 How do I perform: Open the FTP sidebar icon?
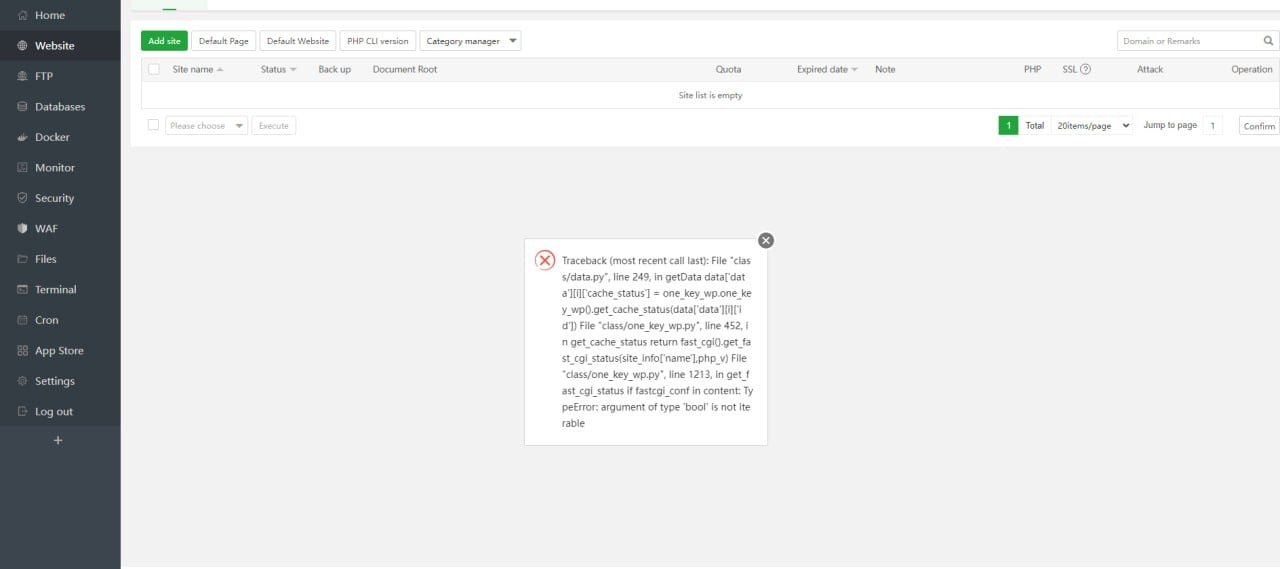click(x=22, y=76)
